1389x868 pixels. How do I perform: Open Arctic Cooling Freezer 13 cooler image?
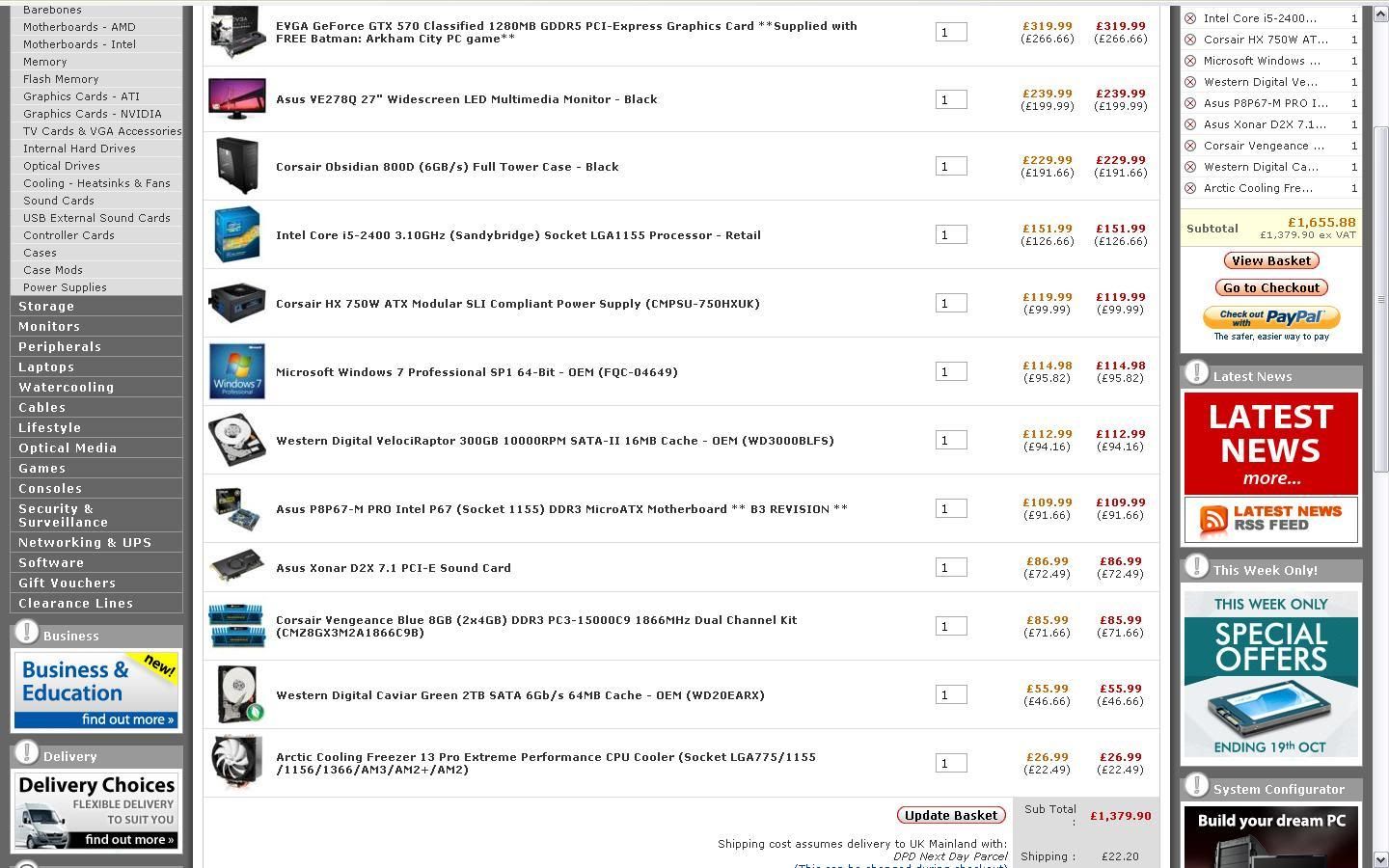(237, 762)
